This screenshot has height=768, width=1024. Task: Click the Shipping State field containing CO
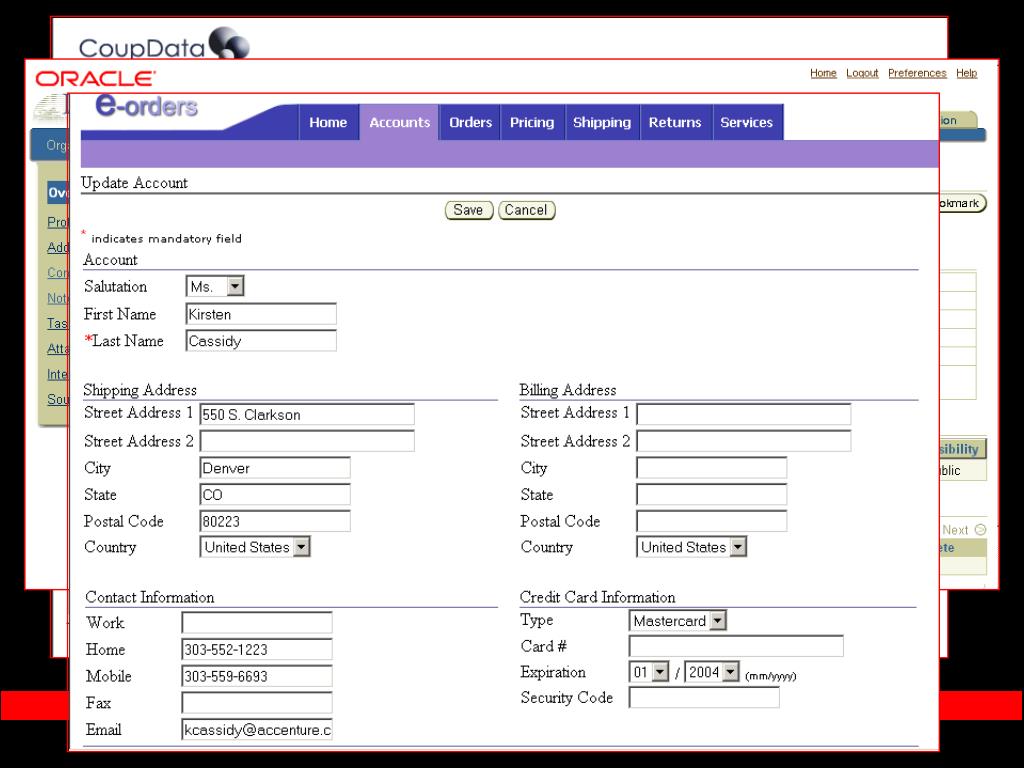pyautogui.click(x=275, y=494)
